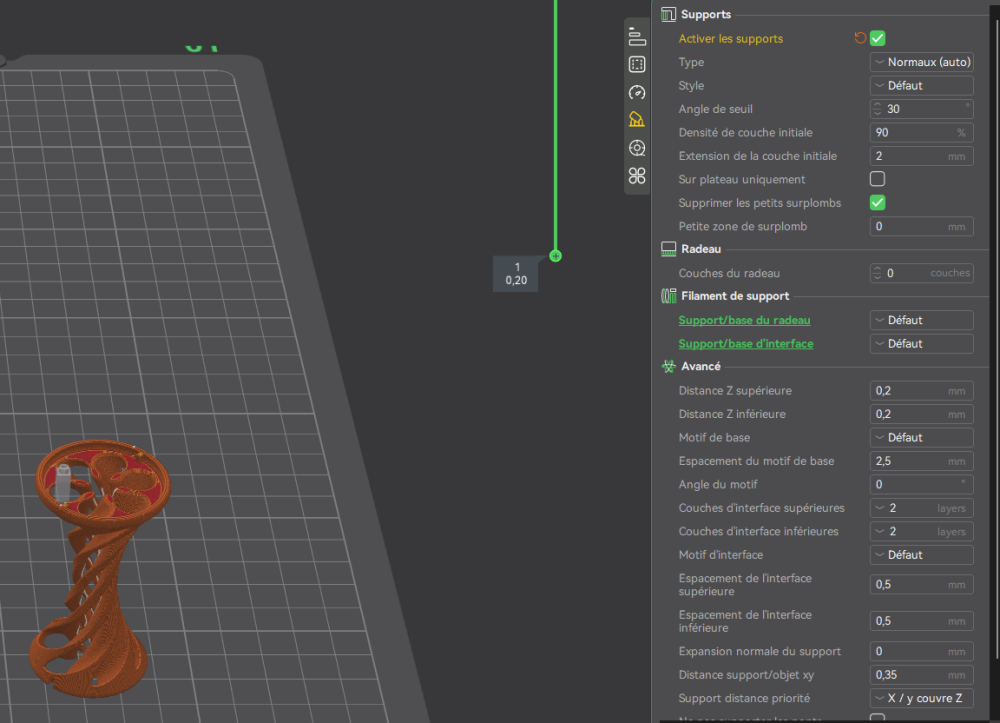This screenshot has height=723, width=1000.
Task: Click the layer label showing 1 and 0,20
Action: [x=515, y=274]
